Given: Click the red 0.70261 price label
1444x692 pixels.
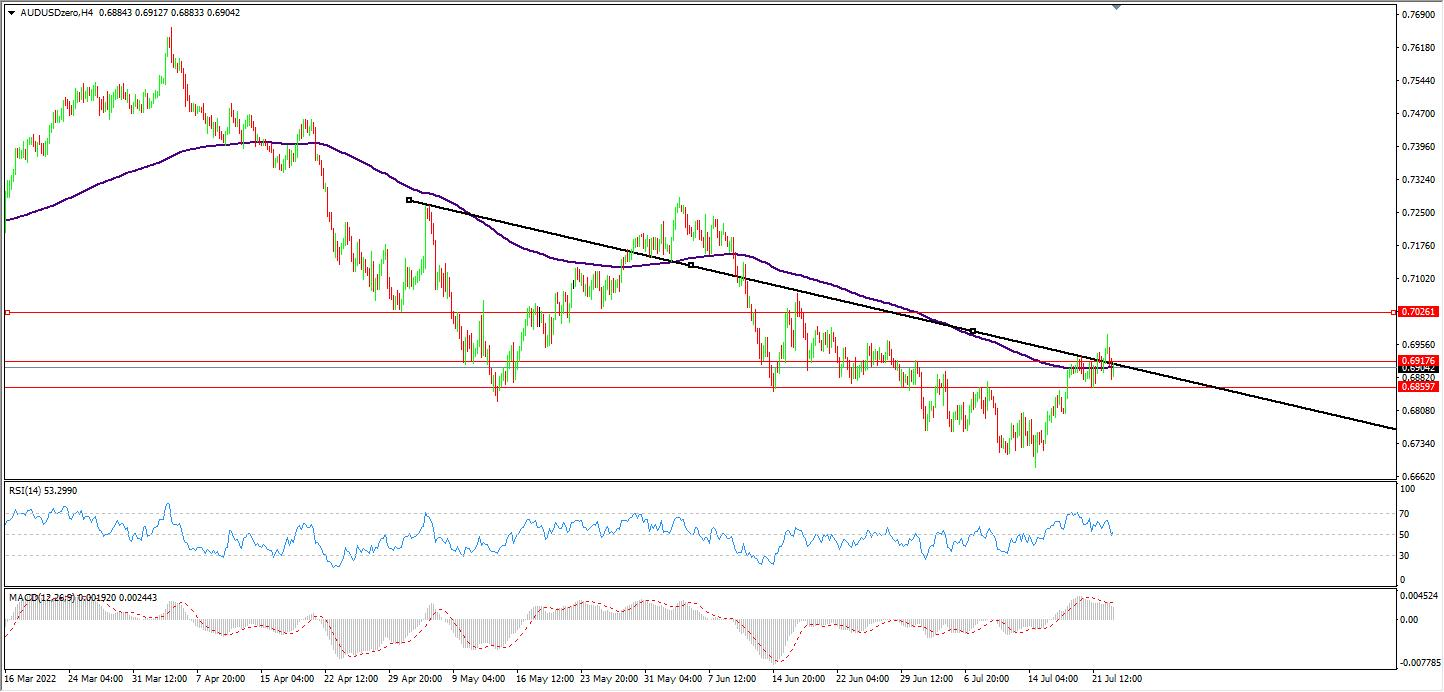Looking at the screenshot, I should click(x=1419, y=312).
